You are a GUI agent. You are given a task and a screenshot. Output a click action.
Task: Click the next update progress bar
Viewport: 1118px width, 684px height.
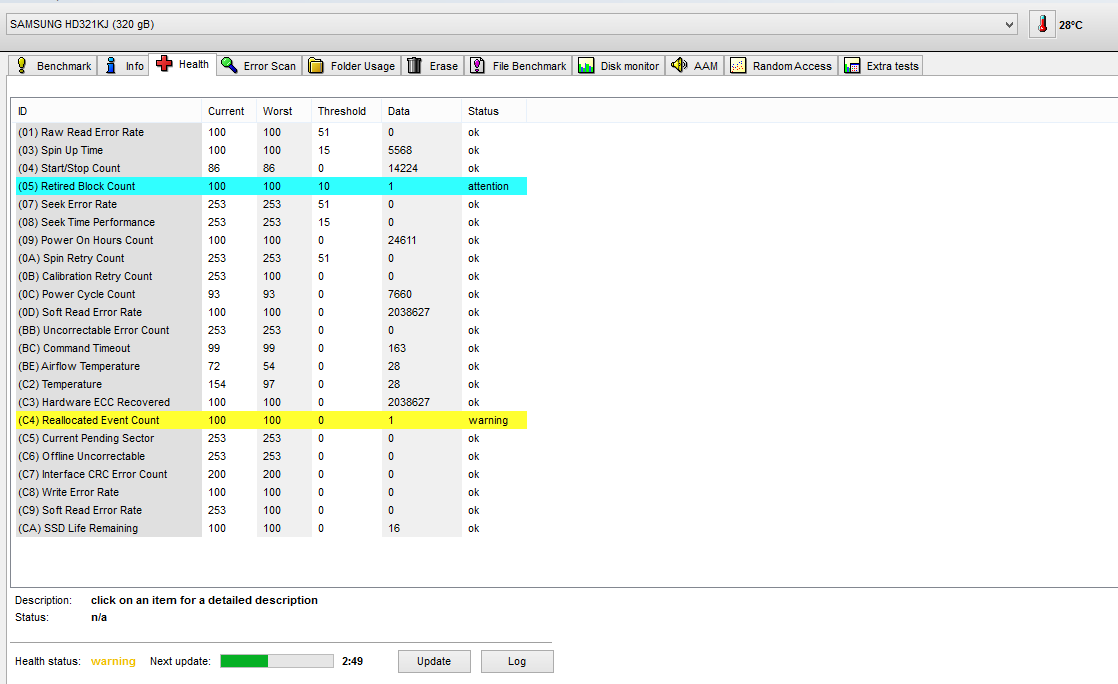click(277, 661)
